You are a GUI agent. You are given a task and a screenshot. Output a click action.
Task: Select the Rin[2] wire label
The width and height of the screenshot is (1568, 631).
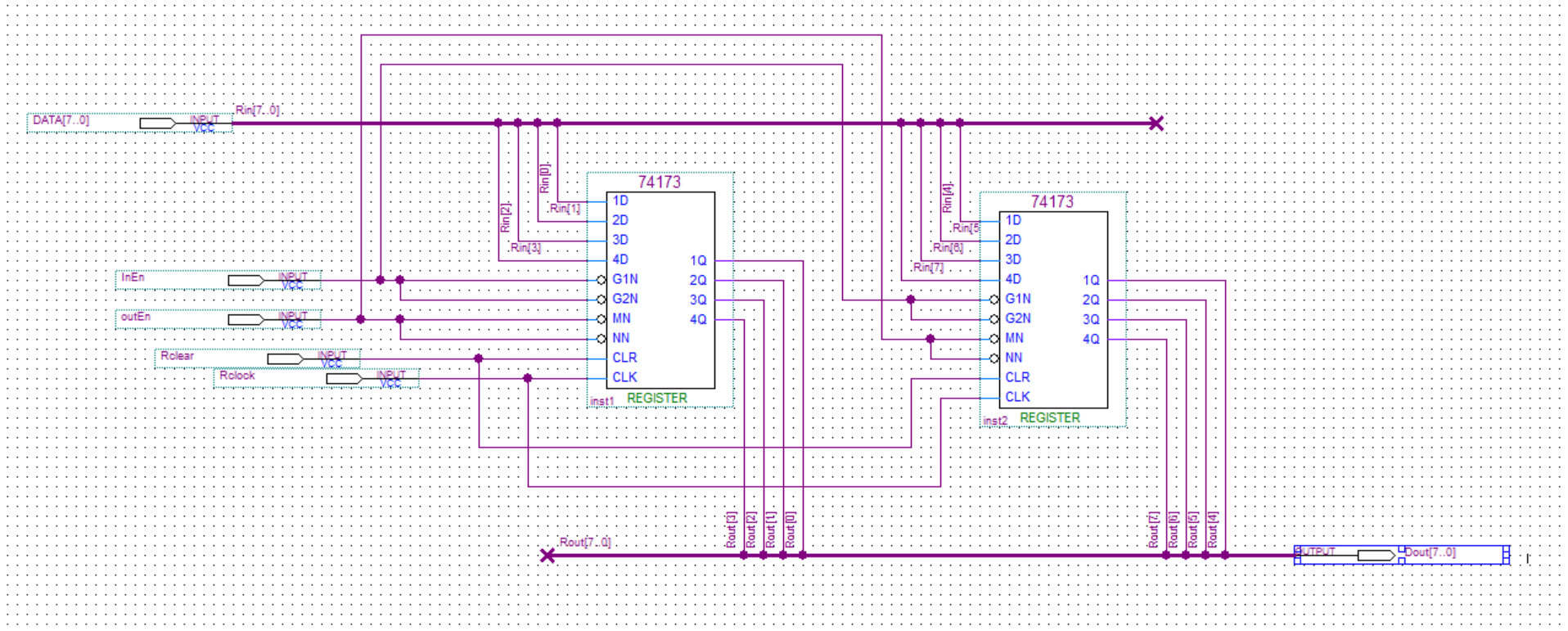(x=506, y=217)
